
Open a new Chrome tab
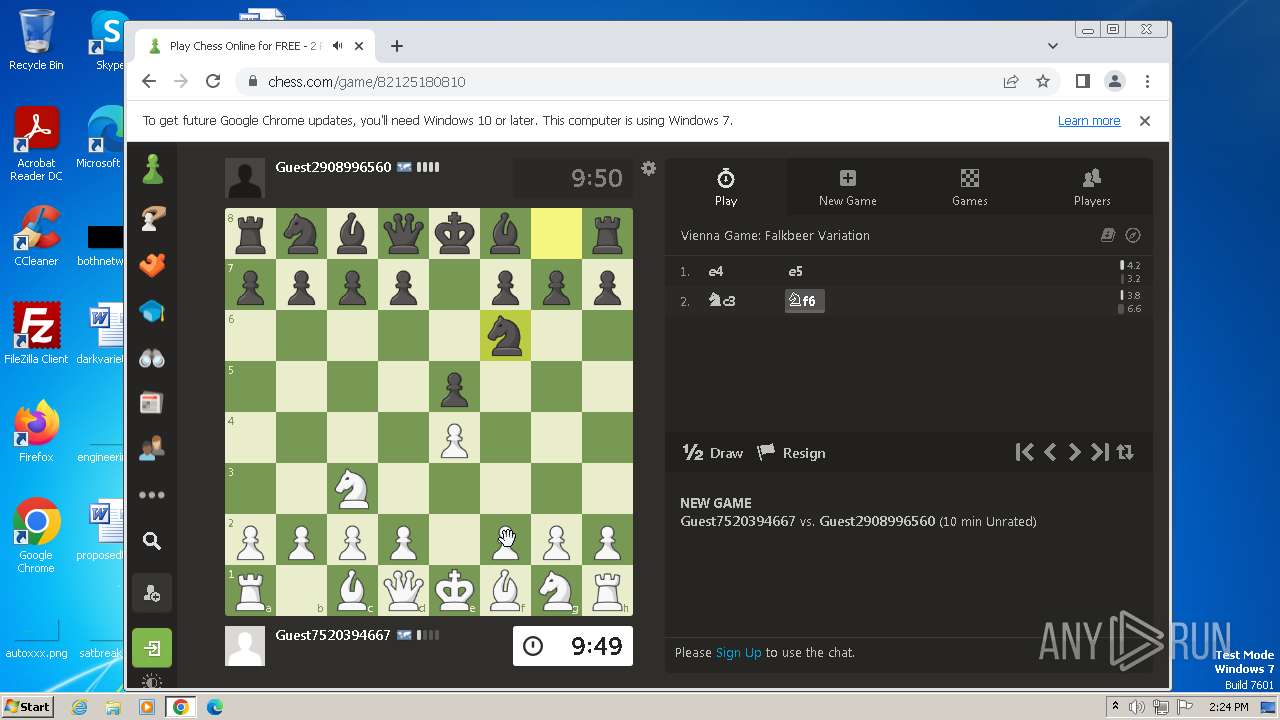(397, 46)
